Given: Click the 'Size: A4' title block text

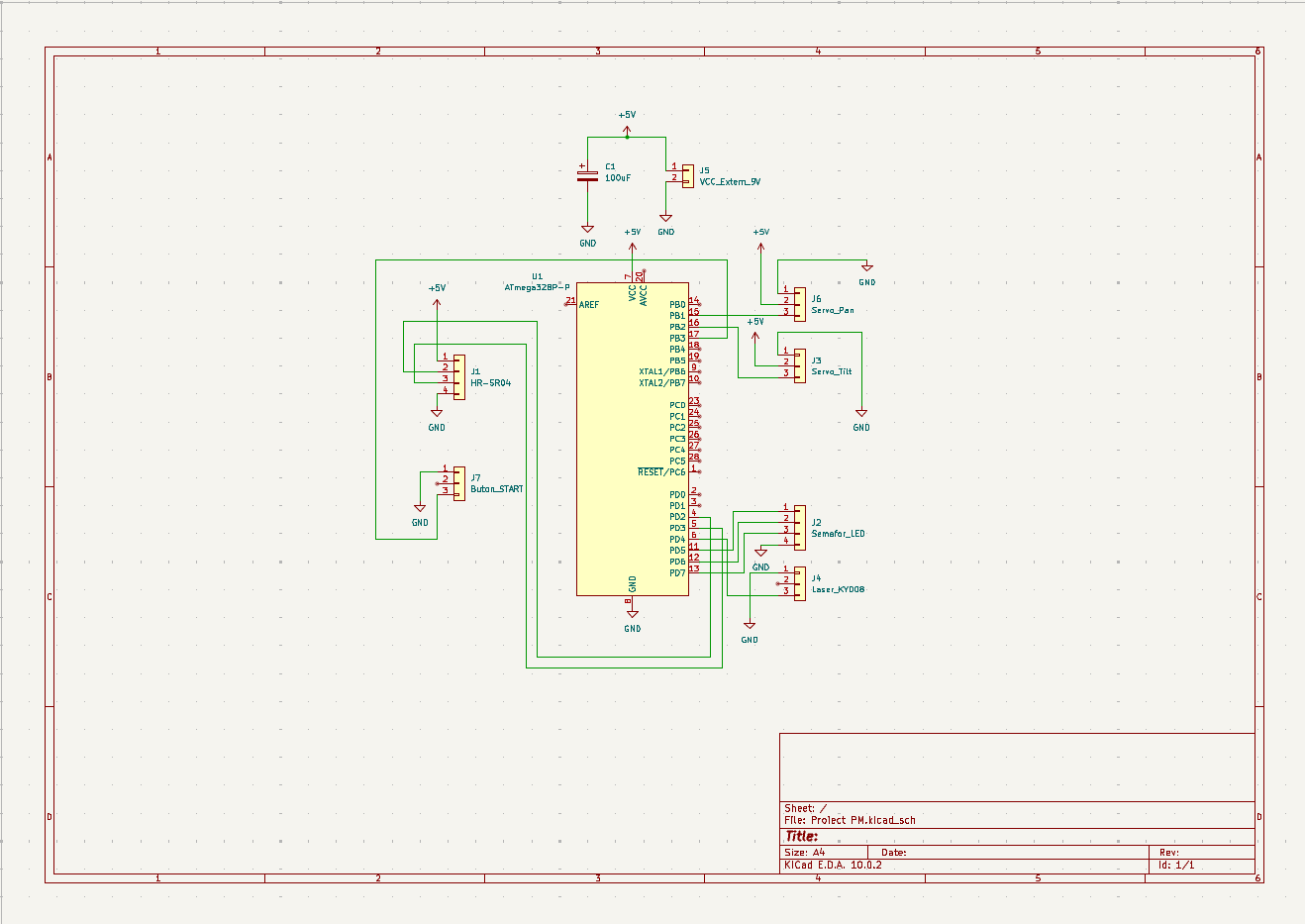Looking at the screenshot, I should click(x=804, y=852).
